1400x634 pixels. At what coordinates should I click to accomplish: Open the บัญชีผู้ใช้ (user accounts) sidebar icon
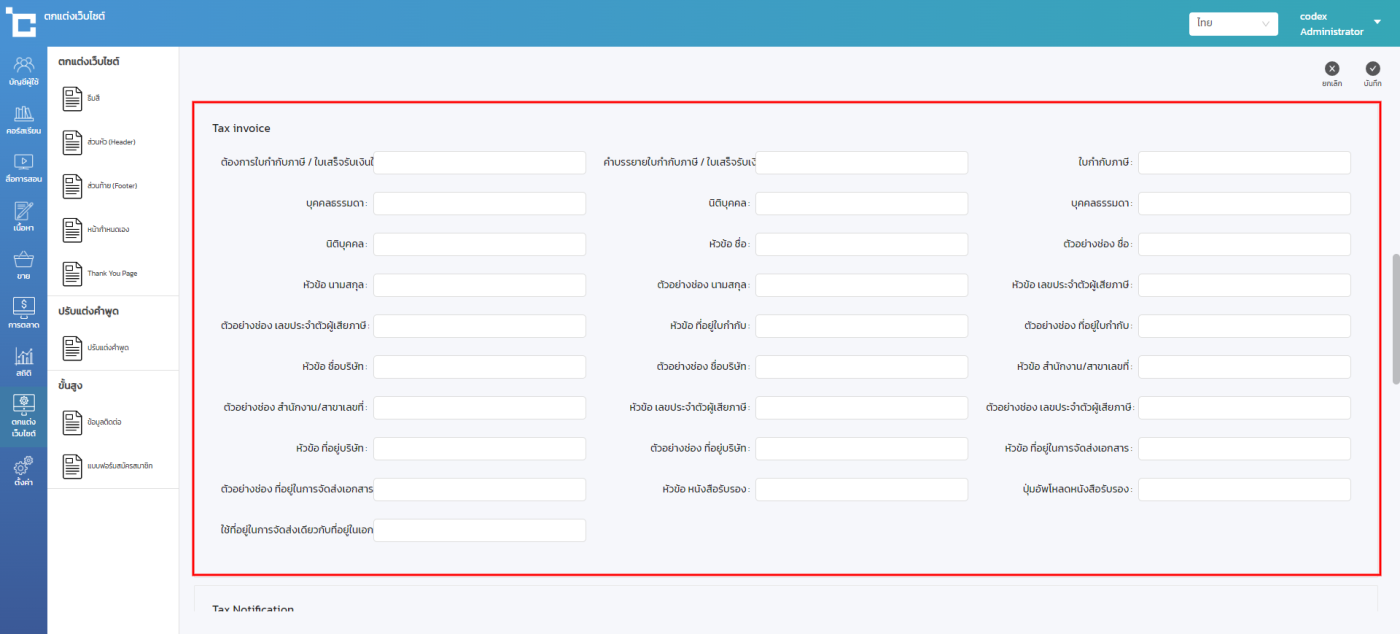tap(23, 70)
